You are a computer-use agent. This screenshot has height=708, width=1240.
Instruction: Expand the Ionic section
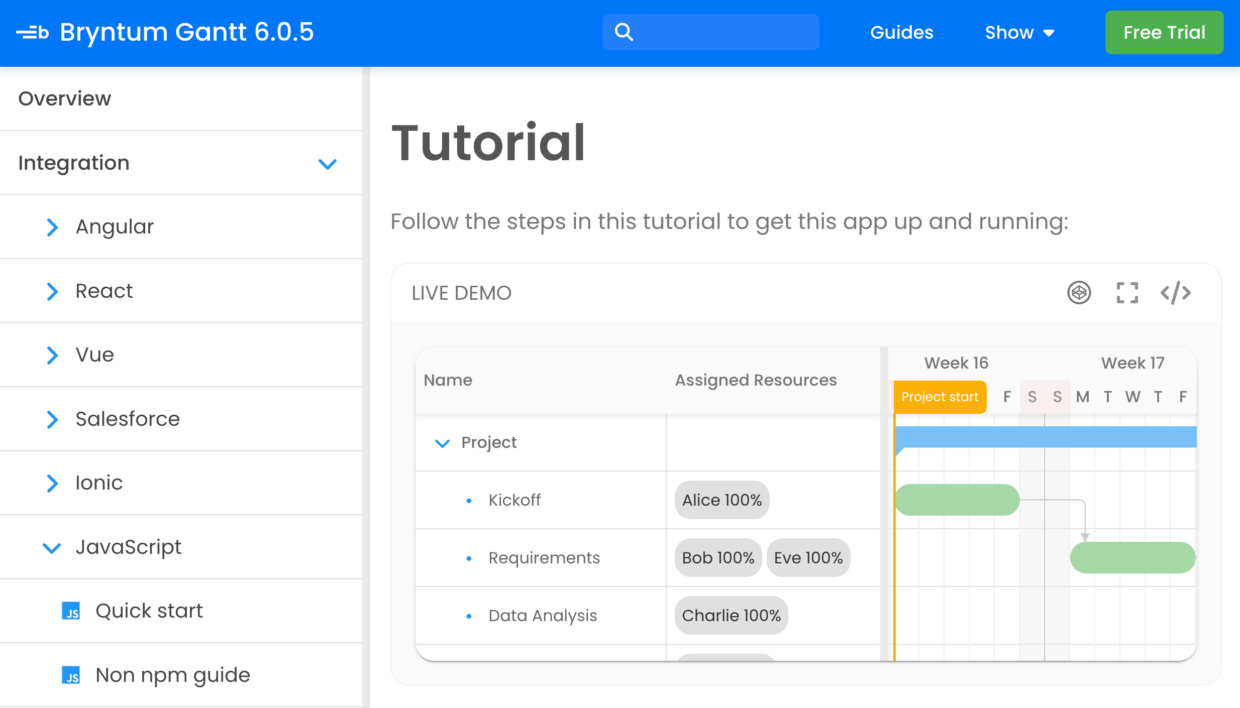tap(52, 483)
